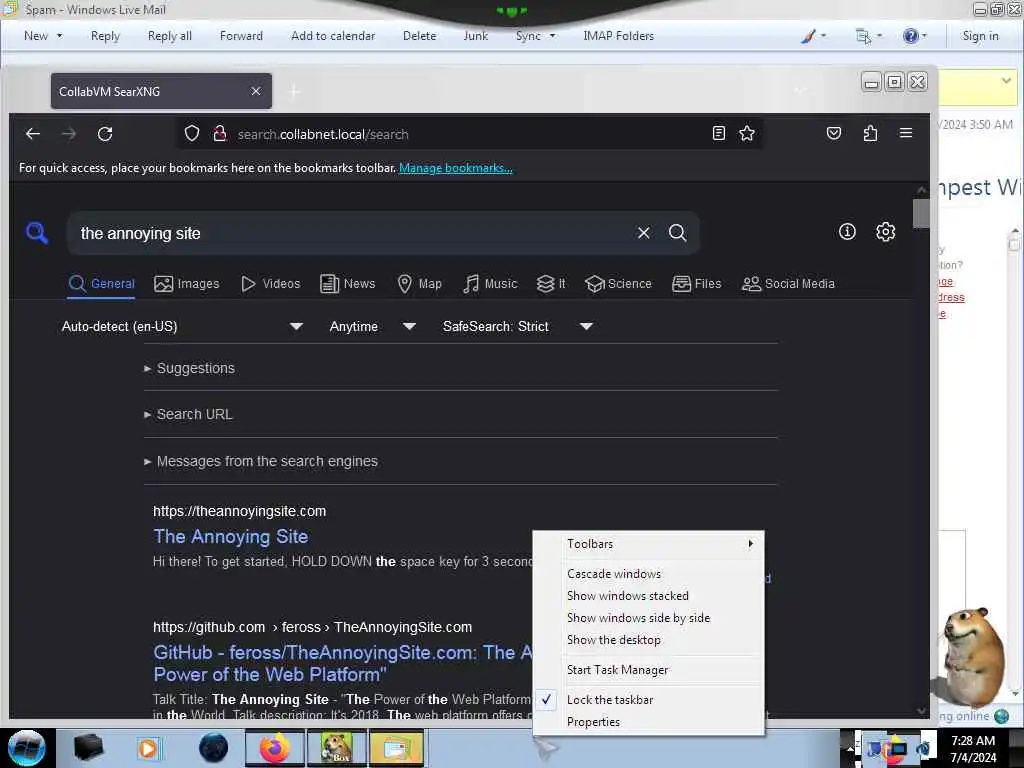This screenshot has width=1024, height=768.
Task: Click the search query input field
Action: (x=353, y=233)
